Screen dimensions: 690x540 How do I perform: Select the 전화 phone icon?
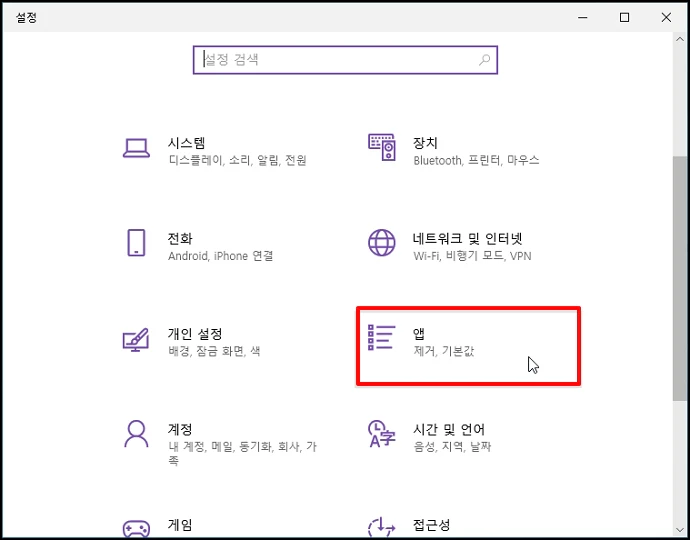point(136,242)
